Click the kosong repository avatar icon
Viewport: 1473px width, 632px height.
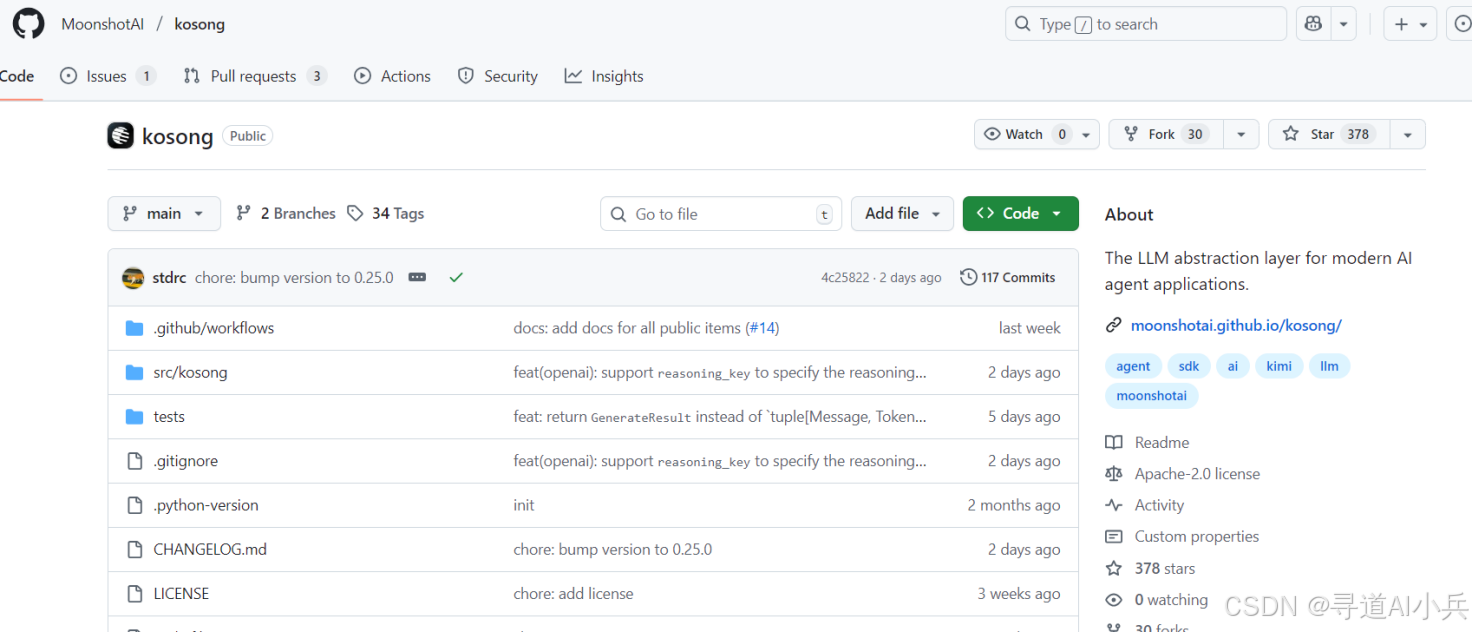(120, 135)
